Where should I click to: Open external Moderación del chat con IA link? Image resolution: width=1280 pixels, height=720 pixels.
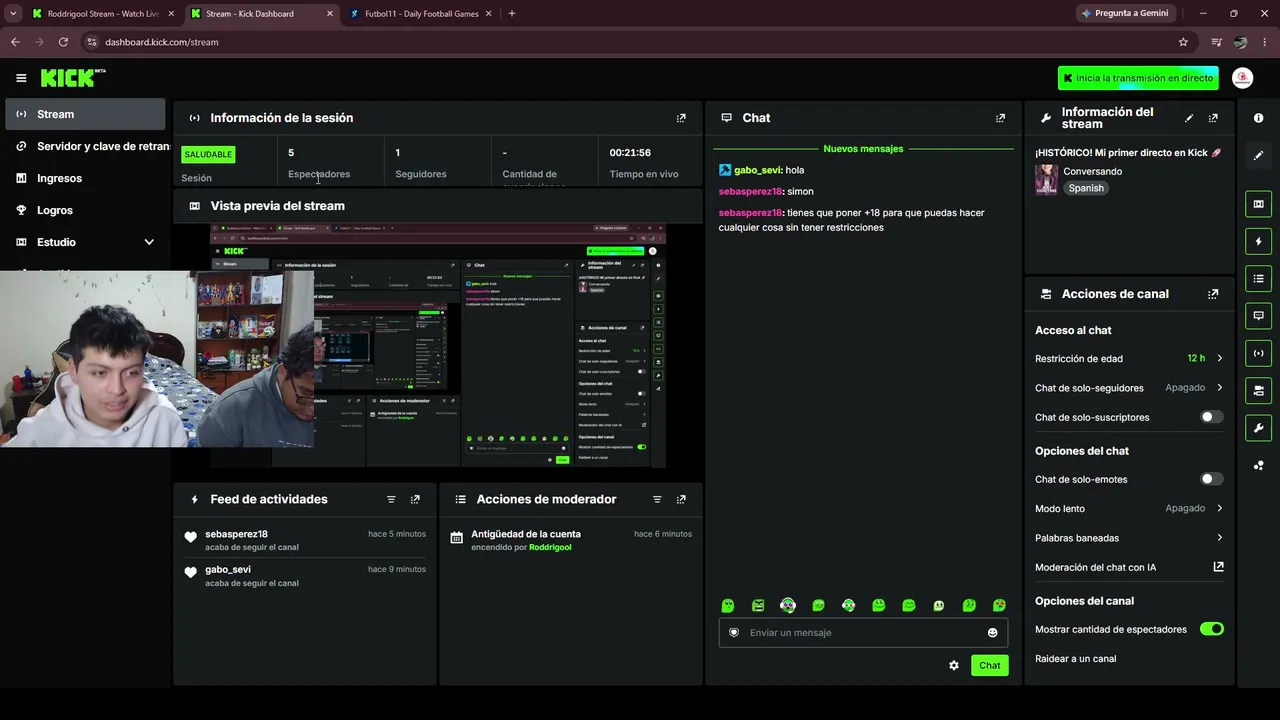pyautogui.click(x=1218, y=567)
